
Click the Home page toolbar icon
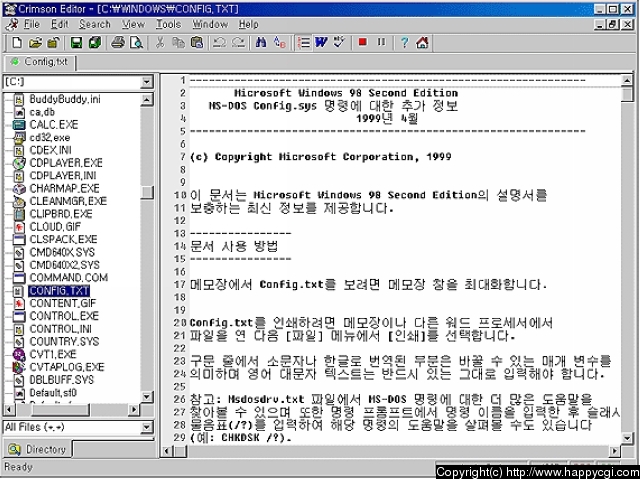[x=422, y=42]
